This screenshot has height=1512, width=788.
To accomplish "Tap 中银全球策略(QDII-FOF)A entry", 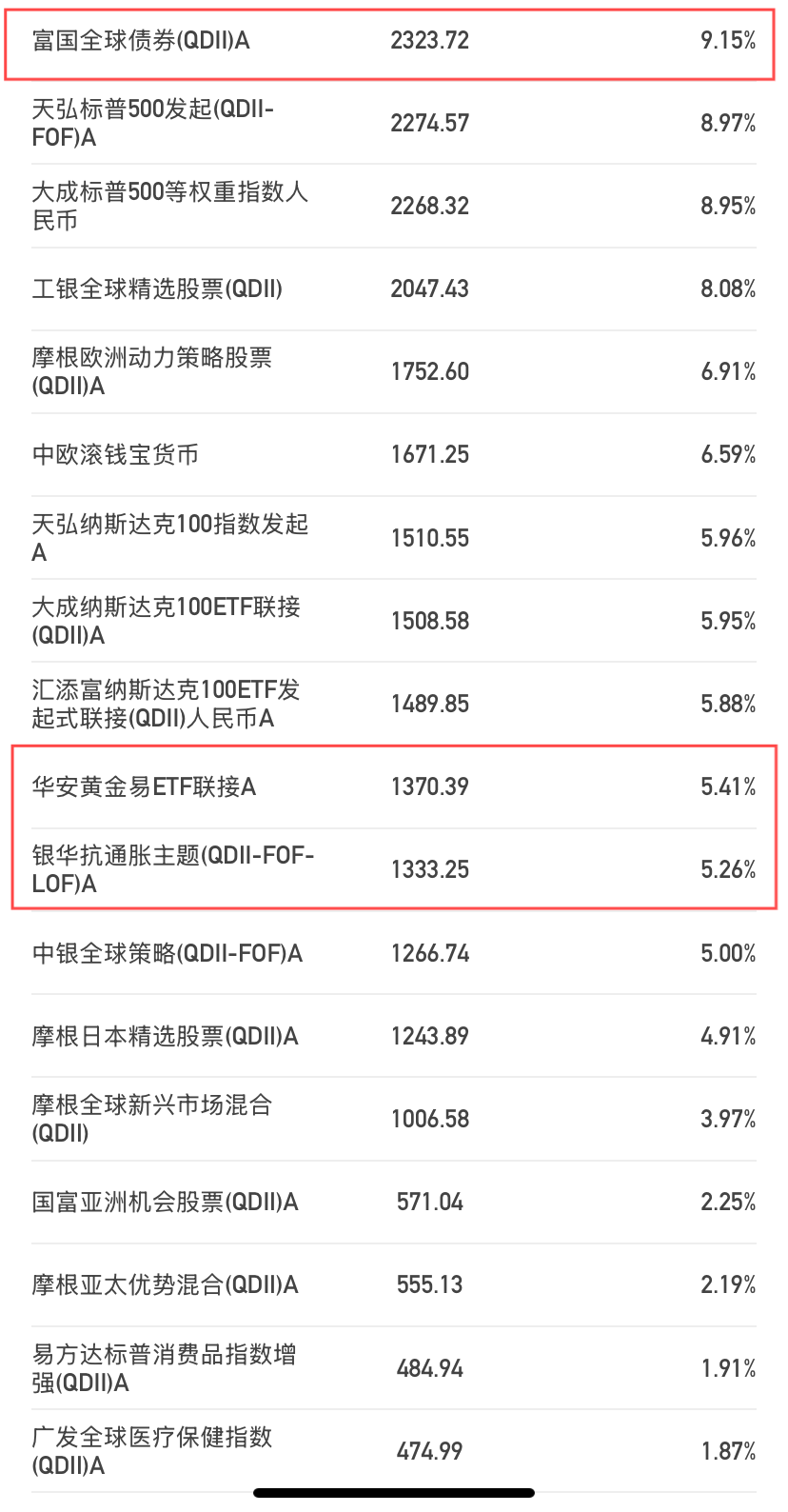I will [x=394, y=953].
